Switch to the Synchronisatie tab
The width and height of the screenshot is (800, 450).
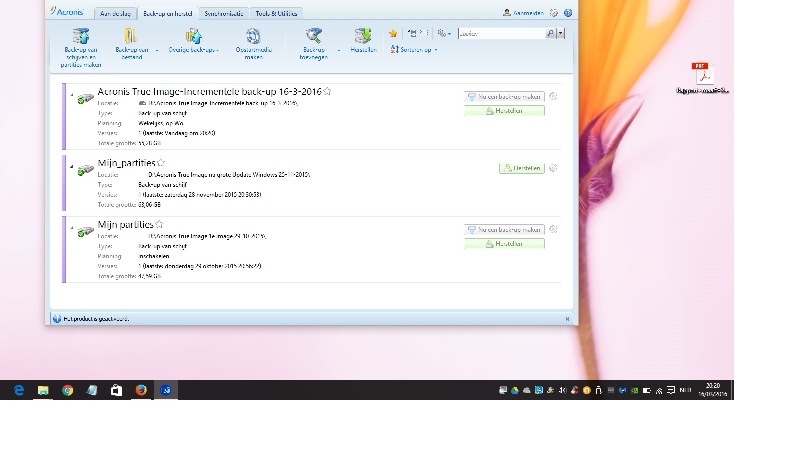click(x=223, y=13)
